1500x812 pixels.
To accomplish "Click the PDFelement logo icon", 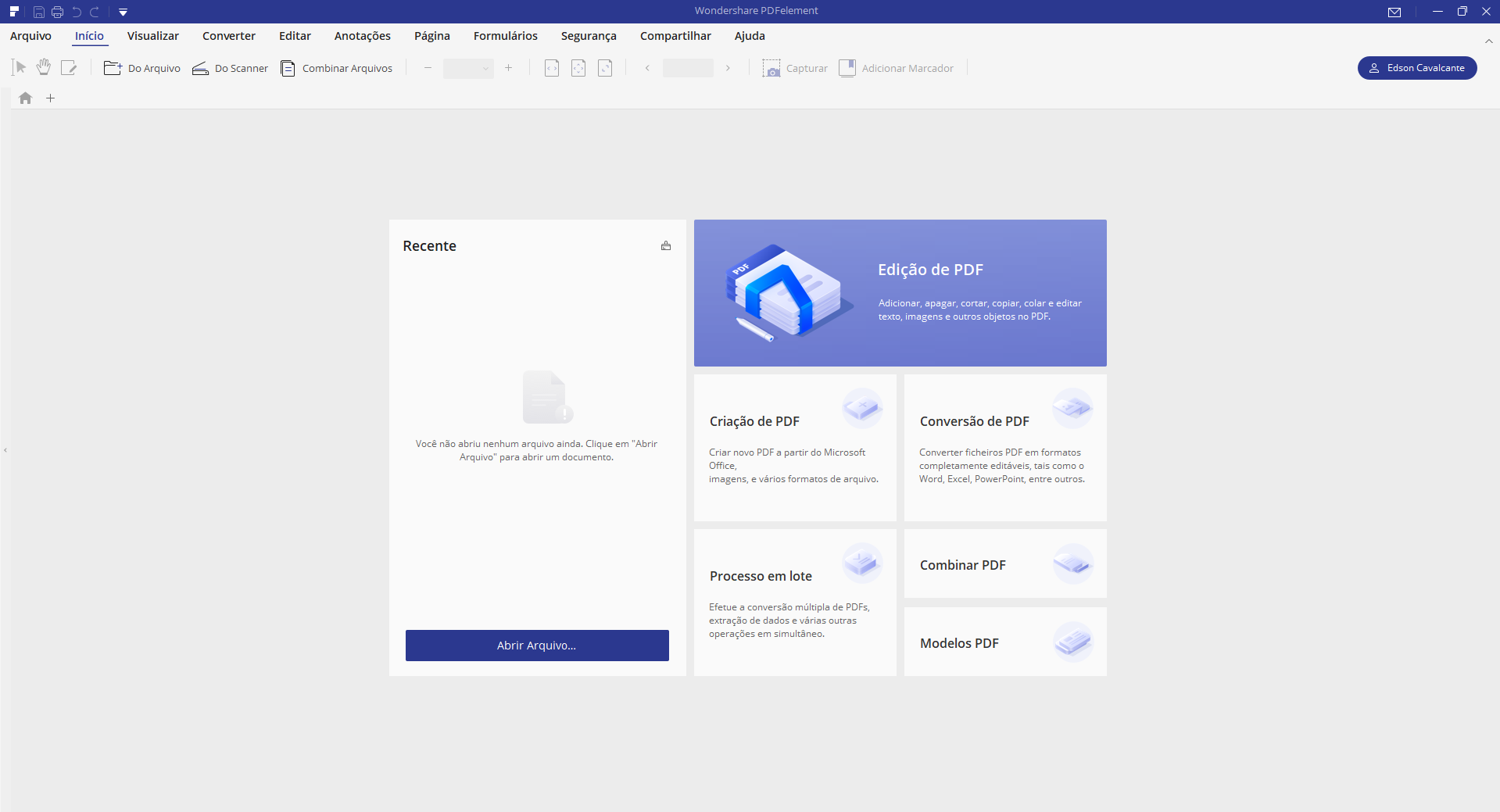I will click(14, 11).
